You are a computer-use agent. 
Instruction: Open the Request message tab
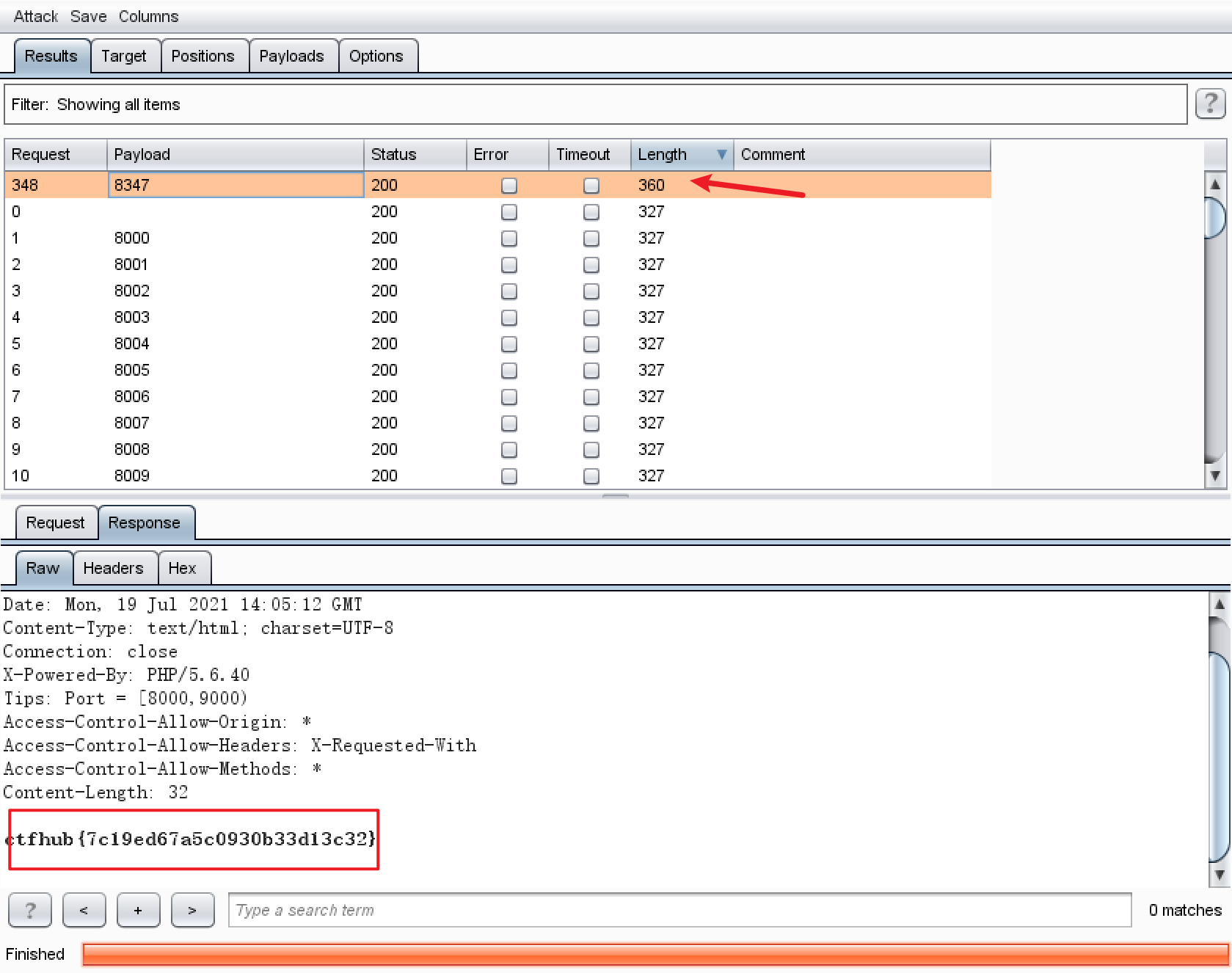coord(56,522)
